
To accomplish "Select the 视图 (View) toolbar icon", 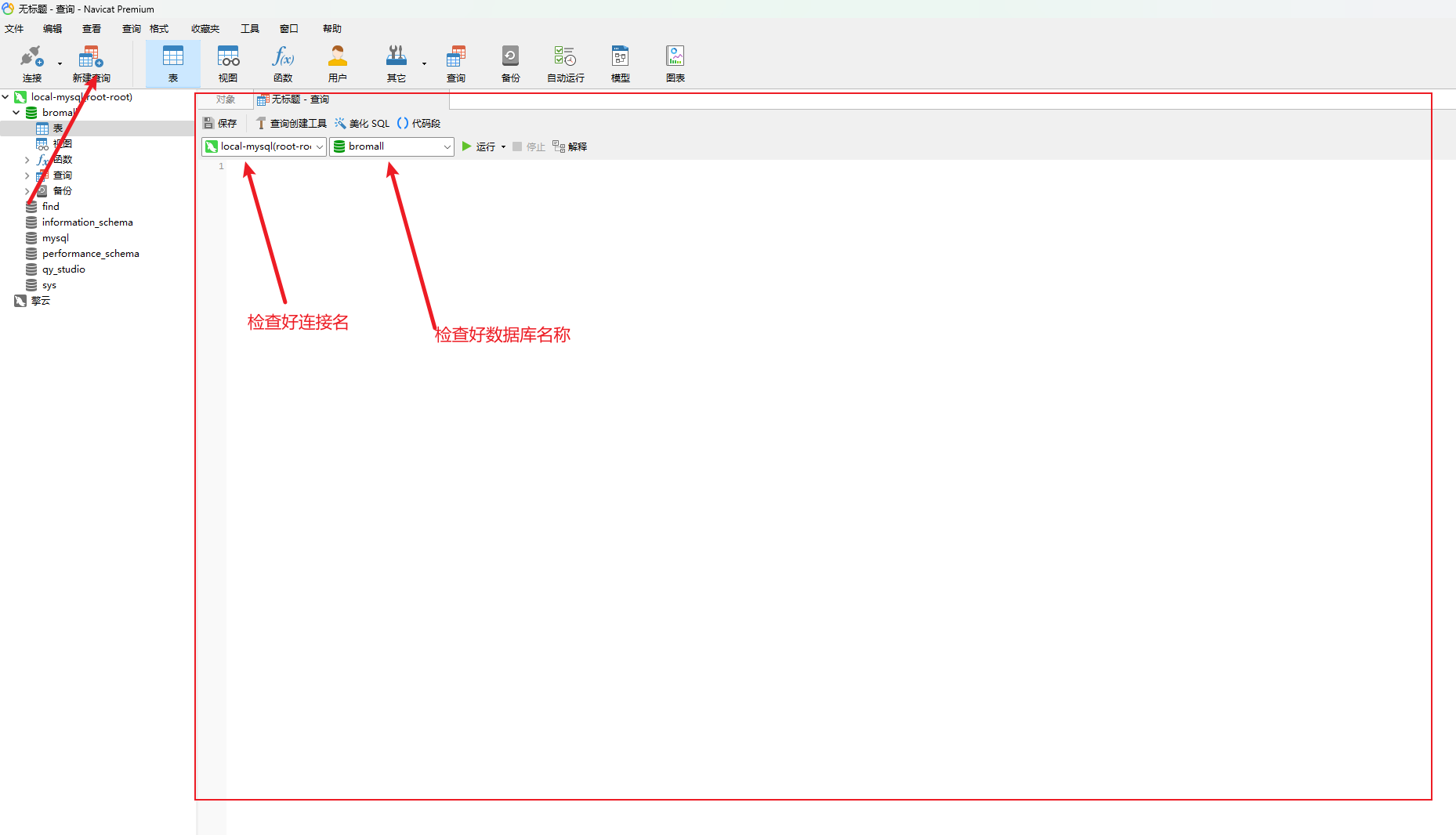I will coord(228,63).
